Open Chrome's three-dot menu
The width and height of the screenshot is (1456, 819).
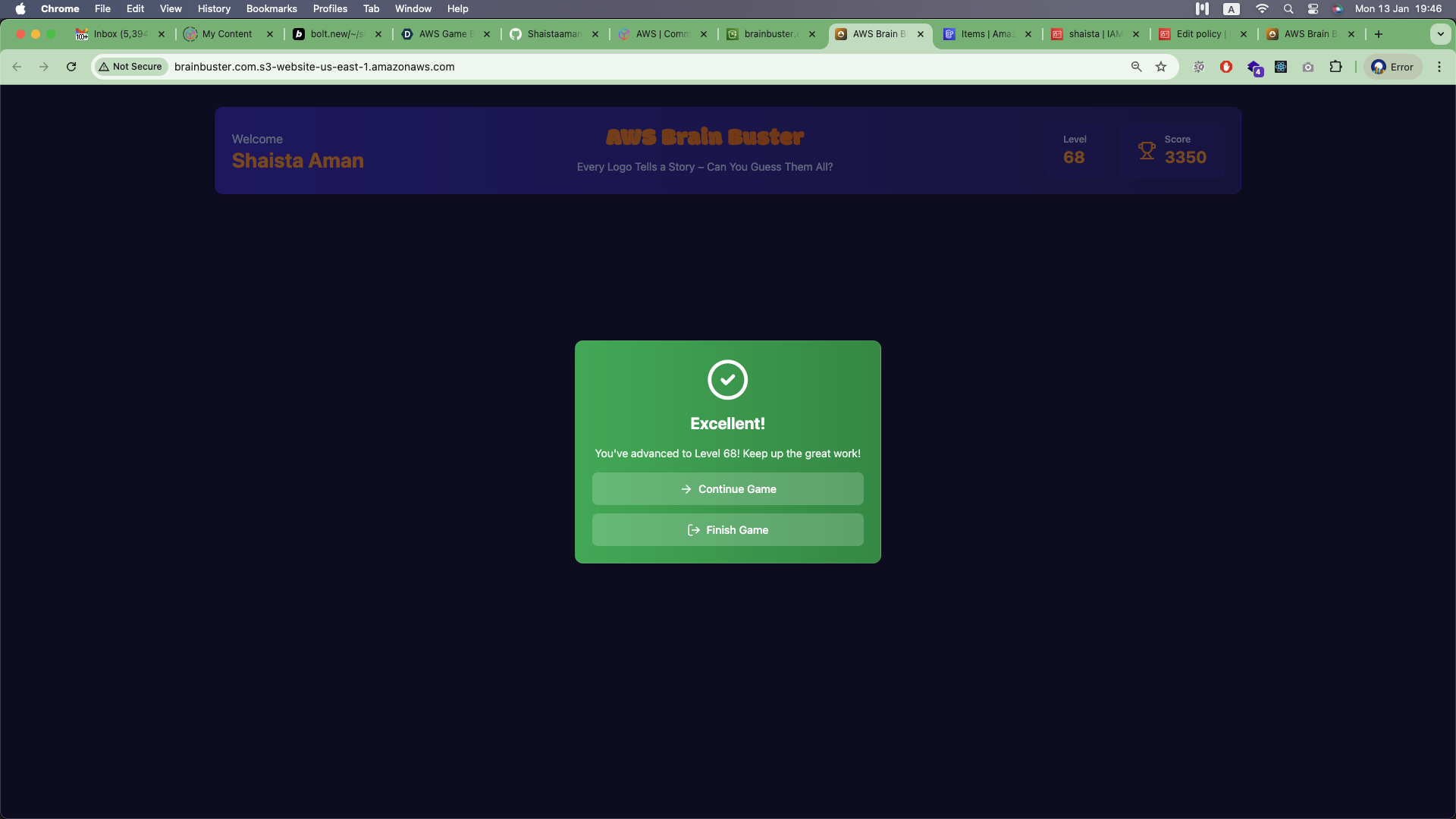tap(1439, 67)
